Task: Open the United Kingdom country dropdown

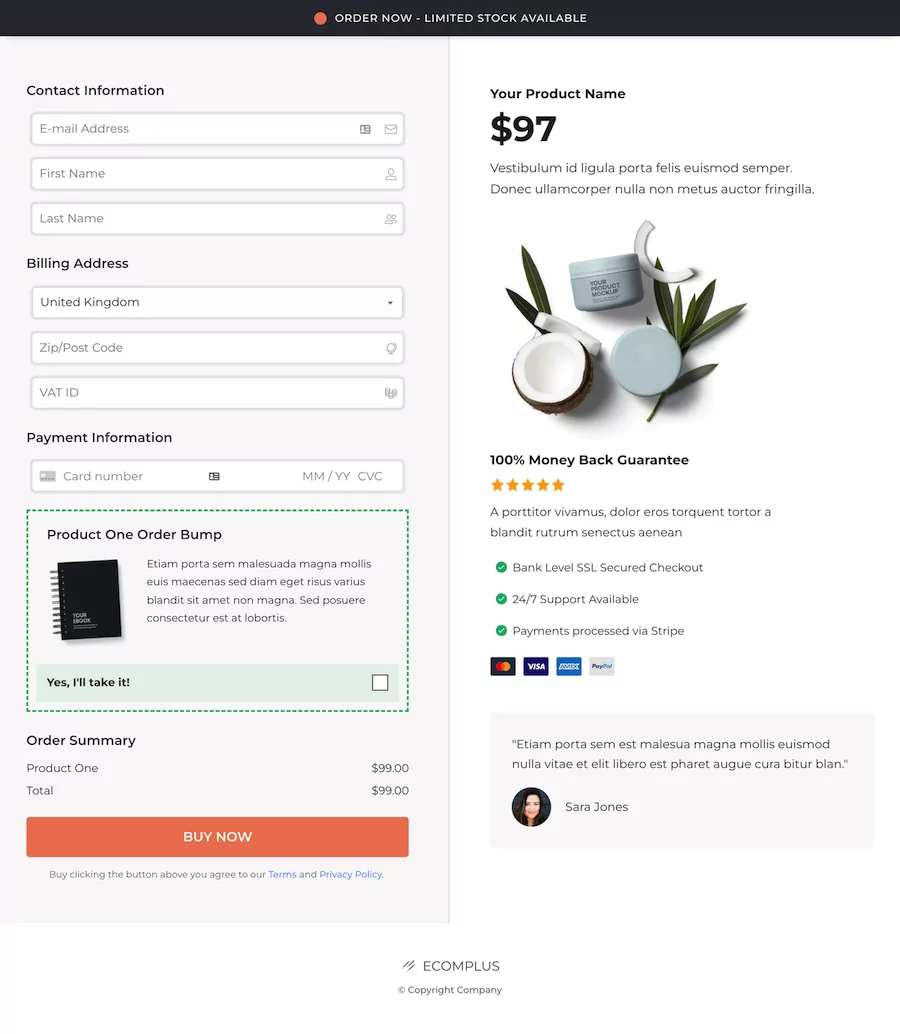Action: [218, 303]
